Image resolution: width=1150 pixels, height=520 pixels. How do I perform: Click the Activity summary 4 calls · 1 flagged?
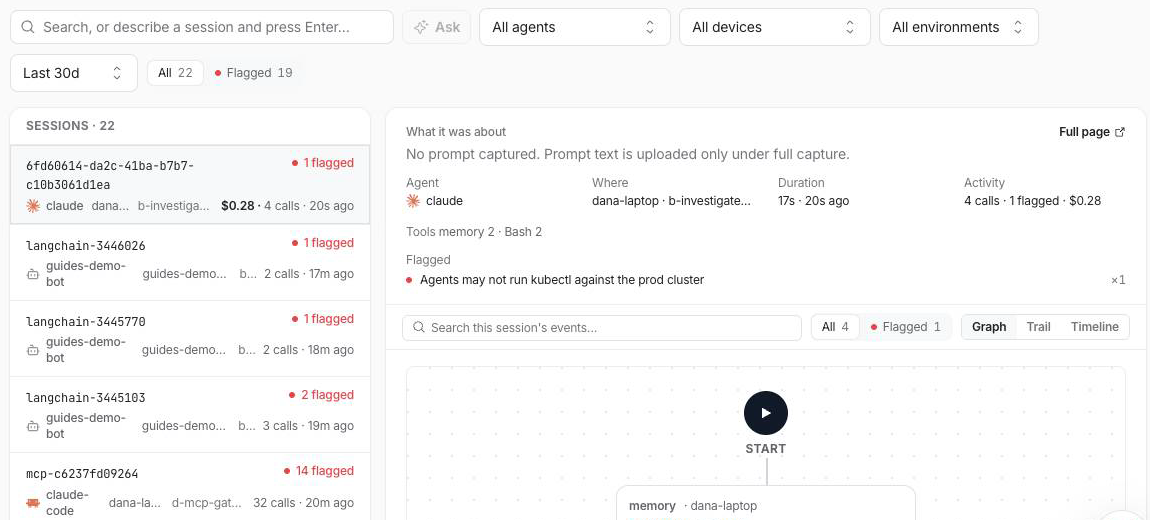(1032, 201)
